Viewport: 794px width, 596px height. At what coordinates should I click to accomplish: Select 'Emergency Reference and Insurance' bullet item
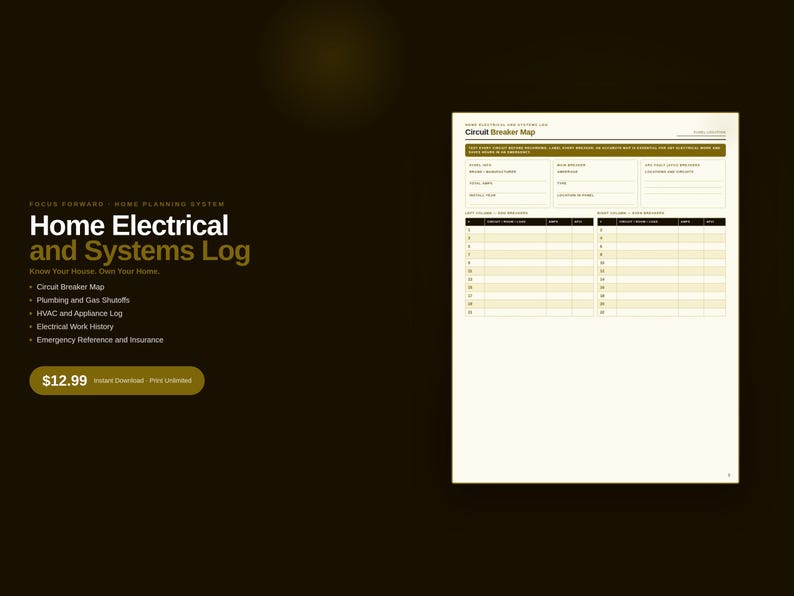click(99, 340)
